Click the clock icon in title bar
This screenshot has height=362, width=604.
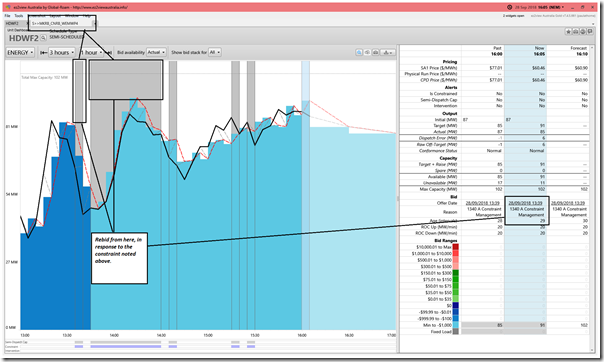click(509, 7)
